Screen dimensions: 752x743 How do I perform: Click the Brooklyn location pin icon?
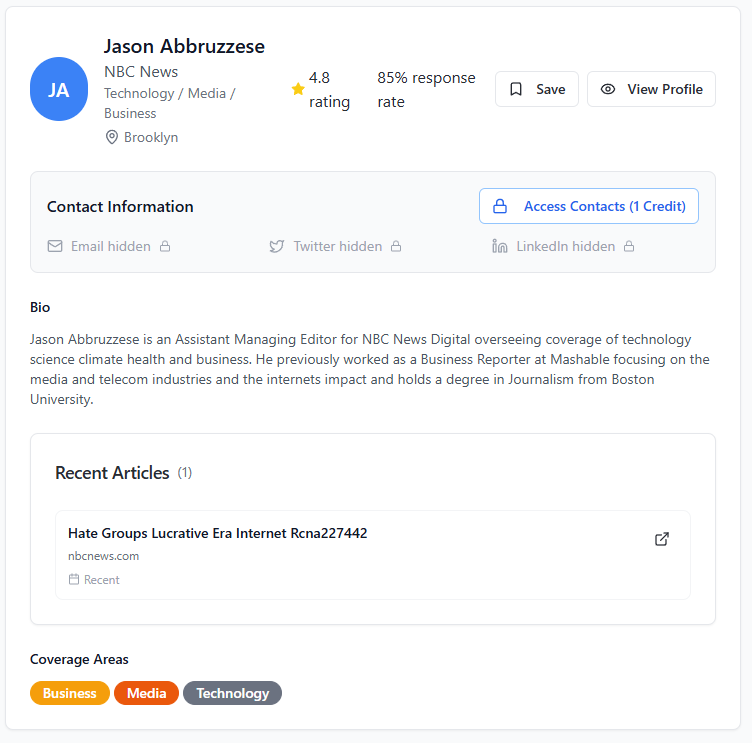click(x=111, y=137)
